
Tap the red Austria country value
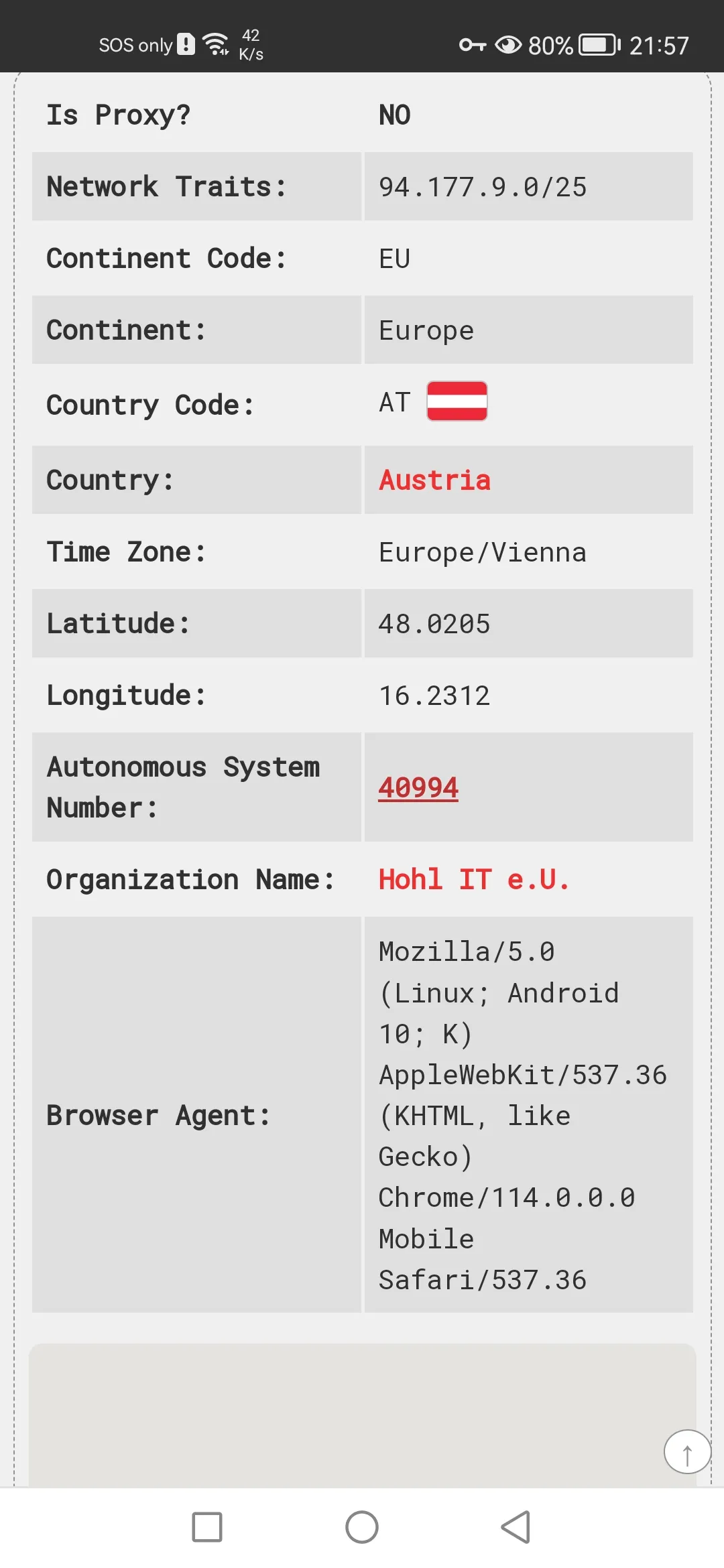point(434,480)
